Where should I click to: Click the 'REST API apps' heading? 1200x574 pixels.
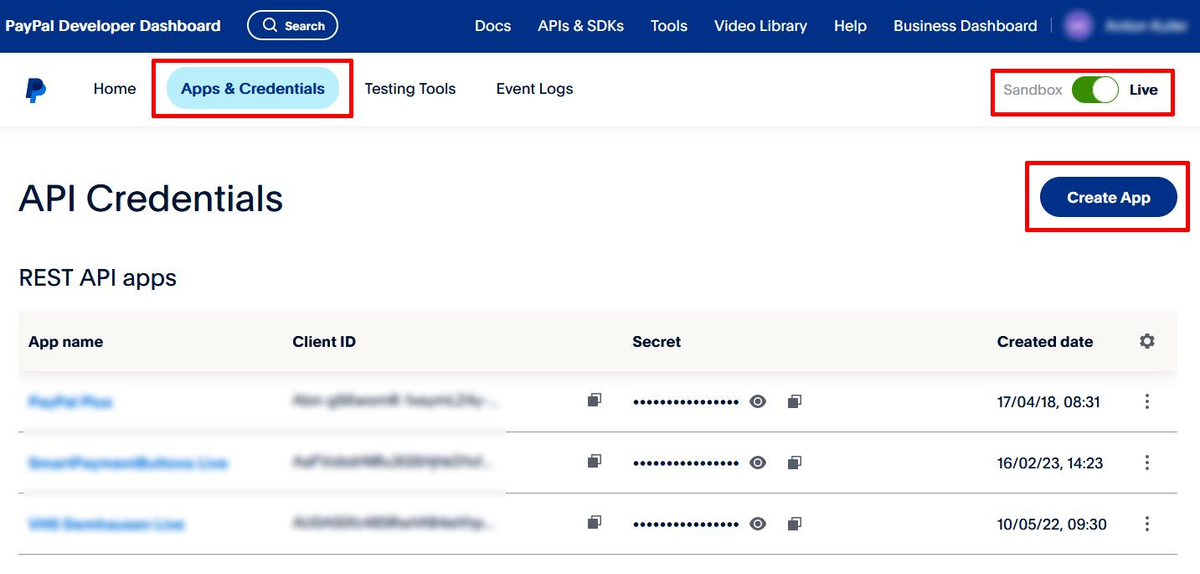98,277
